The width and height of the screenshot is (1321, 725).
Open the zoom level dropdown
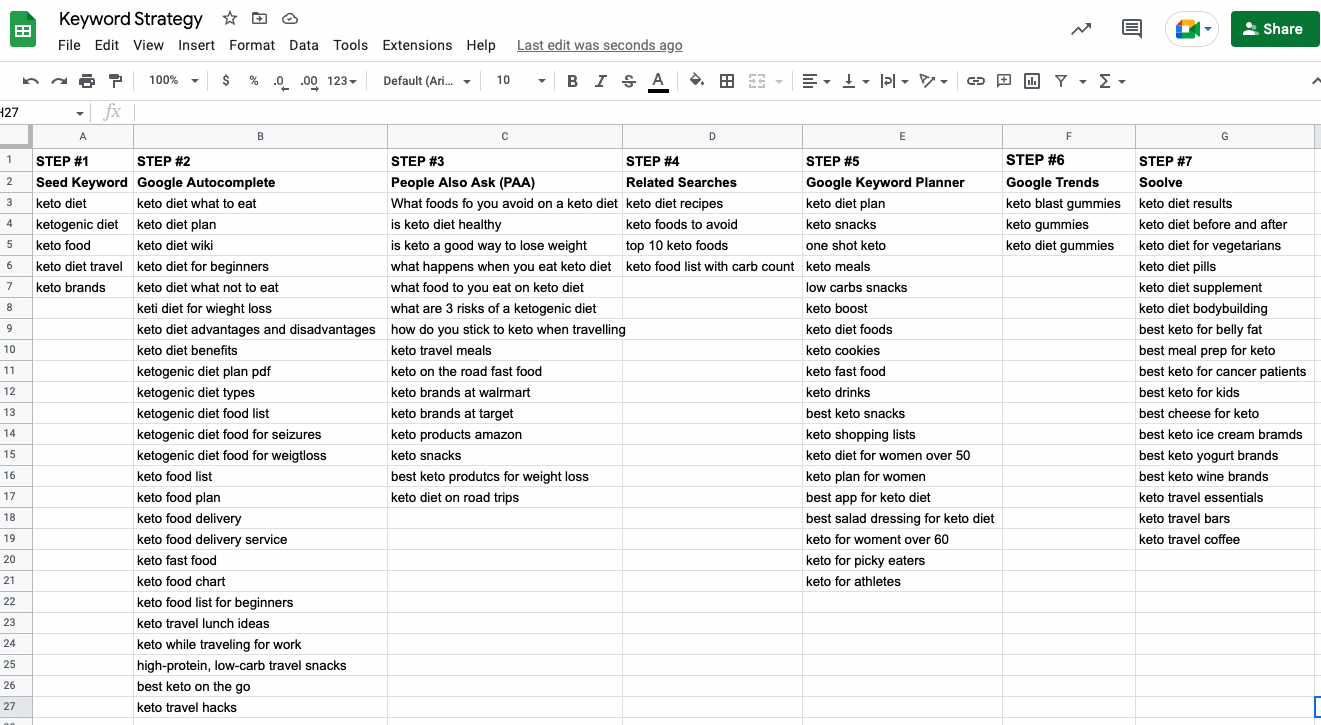(x=173, y=81)
